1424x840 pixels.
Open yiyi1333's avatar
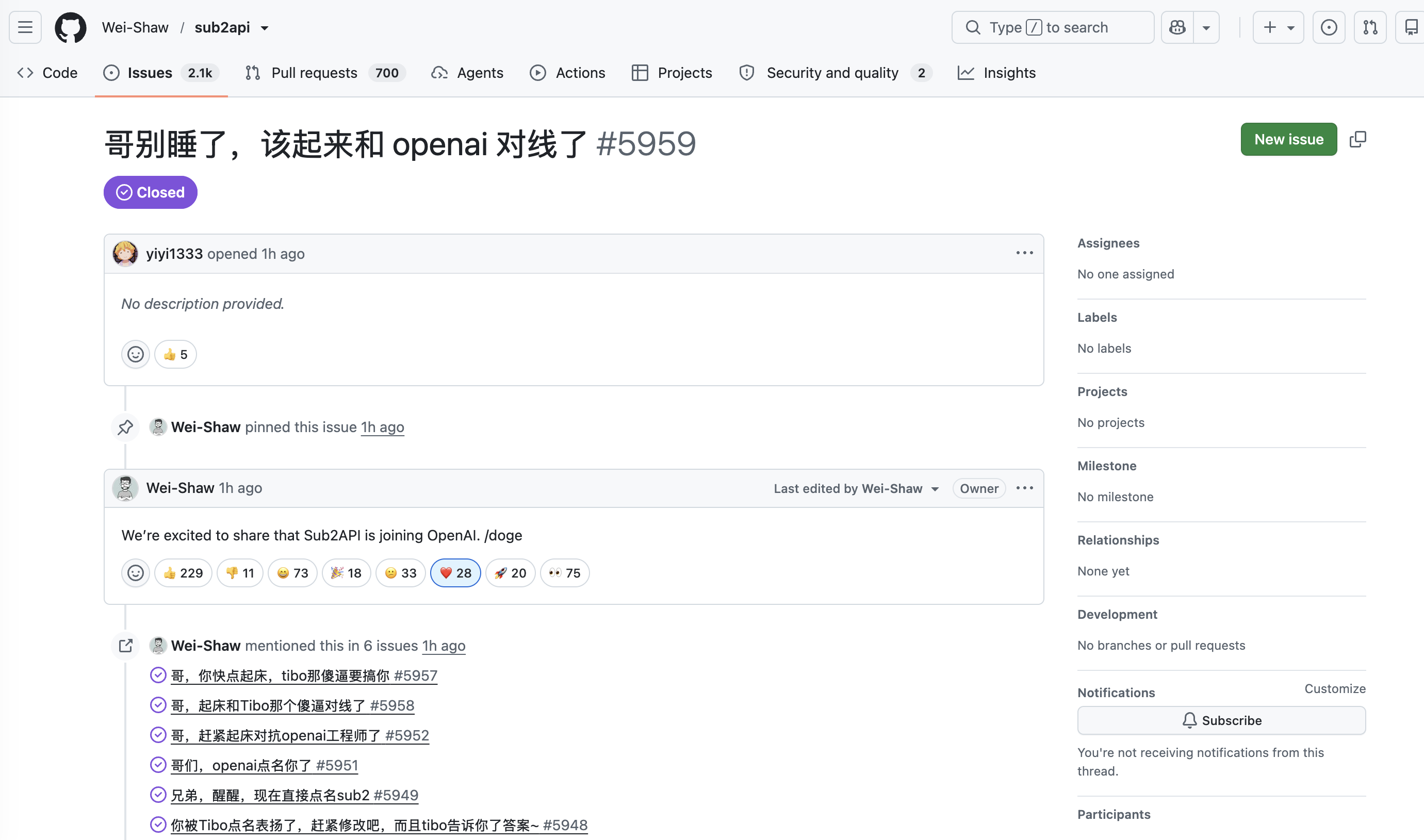tap(125, 254)
